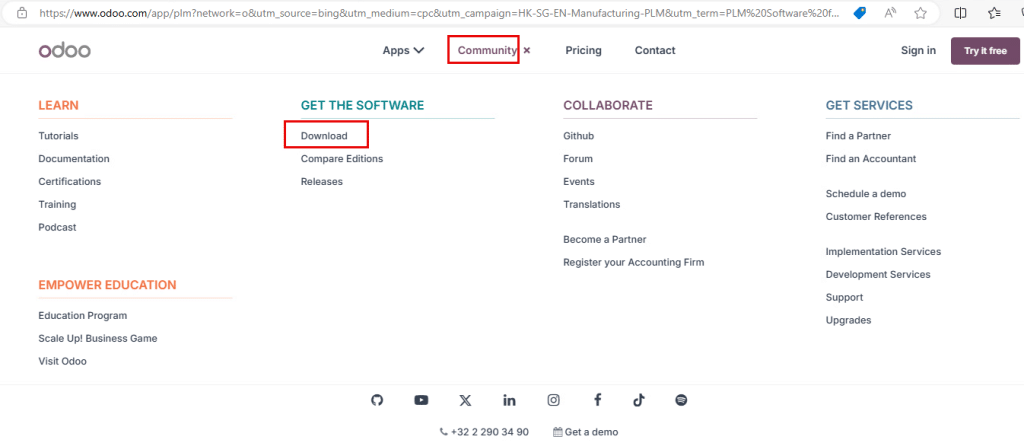Click the Download link
Viewport: 1024px width, 443px height.
pyautogui.click(x=324, y=136)
